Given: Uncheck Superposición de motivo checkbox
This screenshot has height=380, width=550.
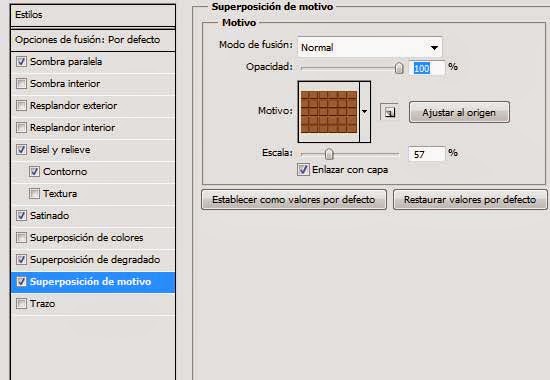Looking at the screenshot, I should pyautogui.click(x=21, y=281).
